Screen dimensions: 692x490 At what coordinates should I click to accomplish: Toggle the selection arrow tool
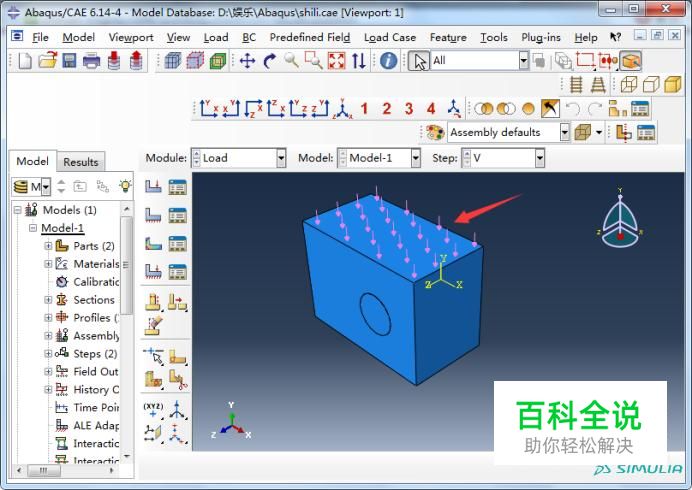[418, 60]
